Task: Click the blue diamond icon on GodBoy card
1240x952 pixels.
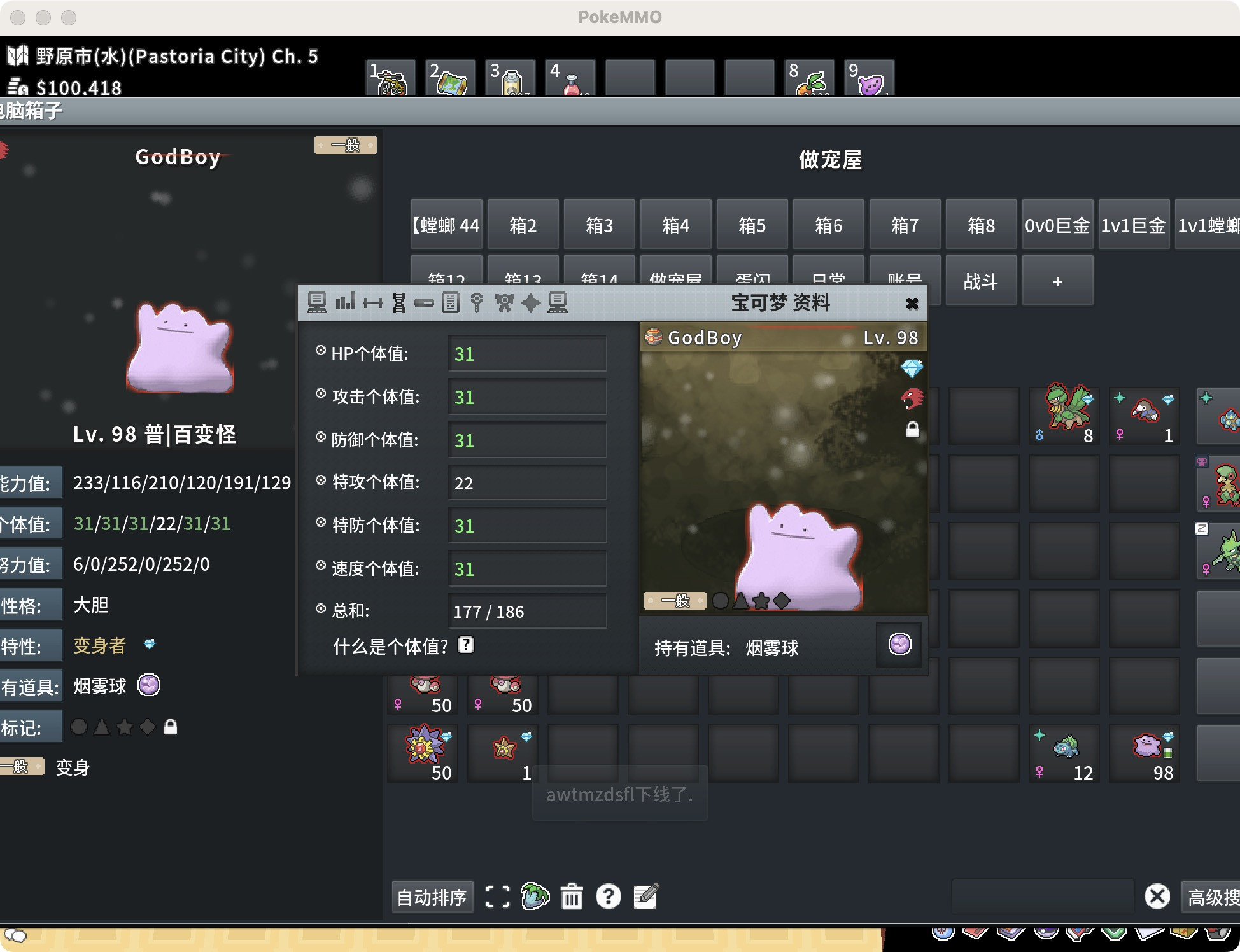Action: coord(912,368)
